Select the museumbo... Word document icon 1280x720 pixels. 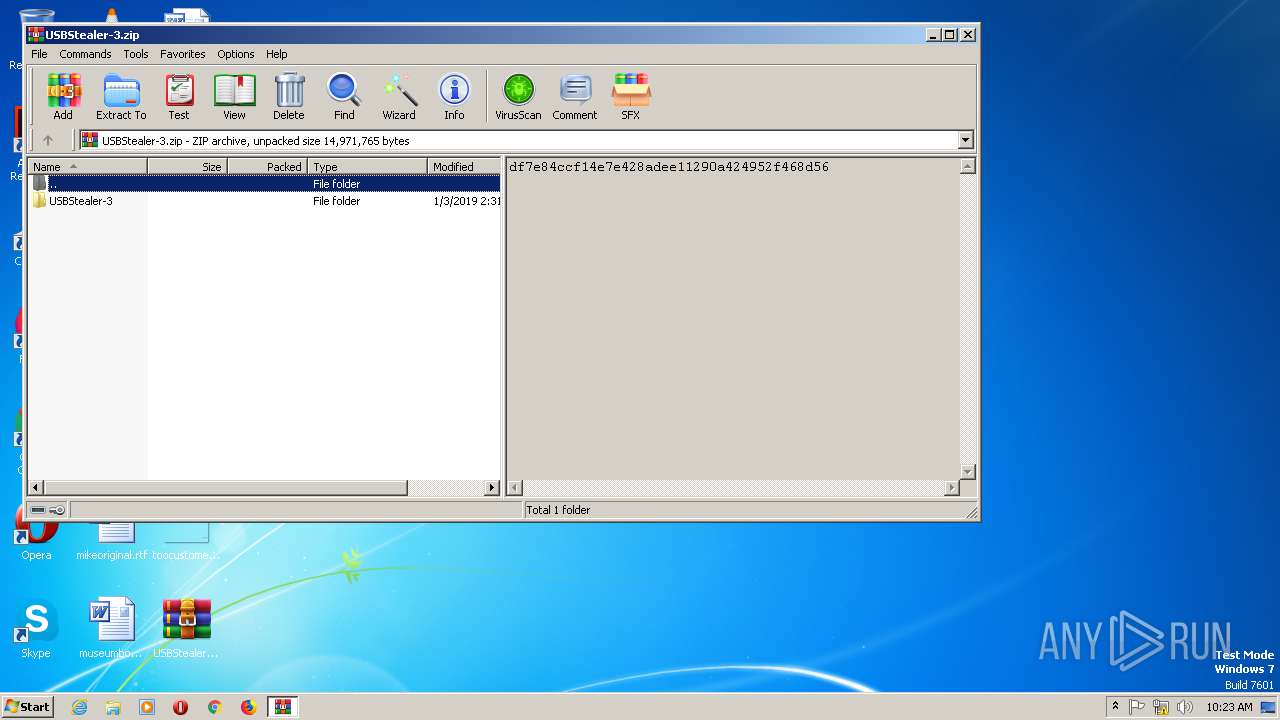pyautogui.click(x=110, y=630)
